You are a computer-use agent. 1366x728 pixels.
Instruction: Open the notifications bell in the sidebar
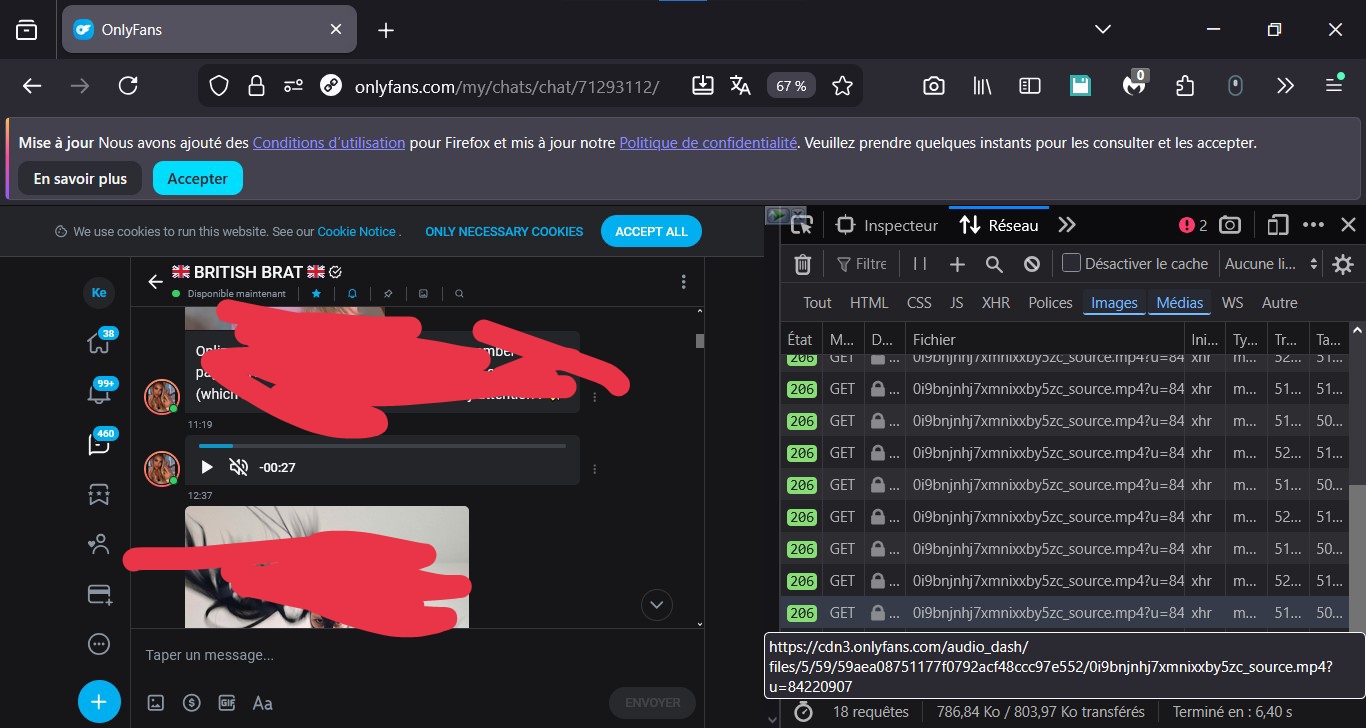tap(98, 394)
